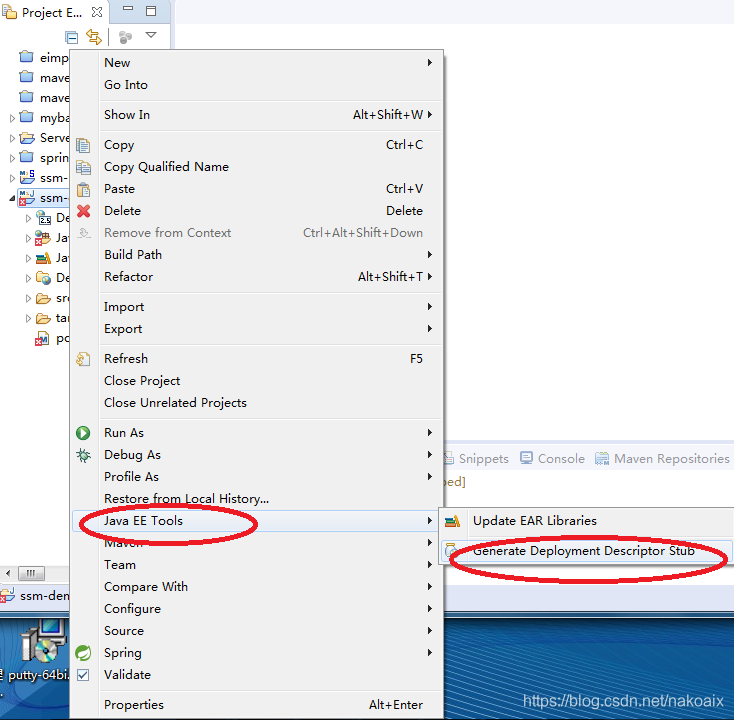Viewport: 734px width, 720px height.
Task: Open the New submenu
Action: (x=257, y=63)
